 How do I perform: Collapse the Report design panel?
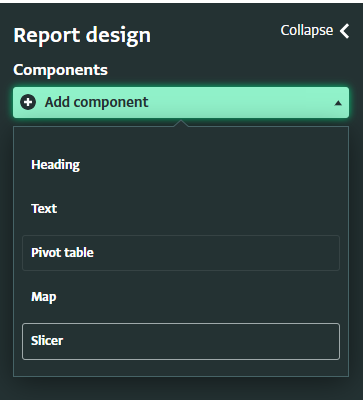[315, 31]
